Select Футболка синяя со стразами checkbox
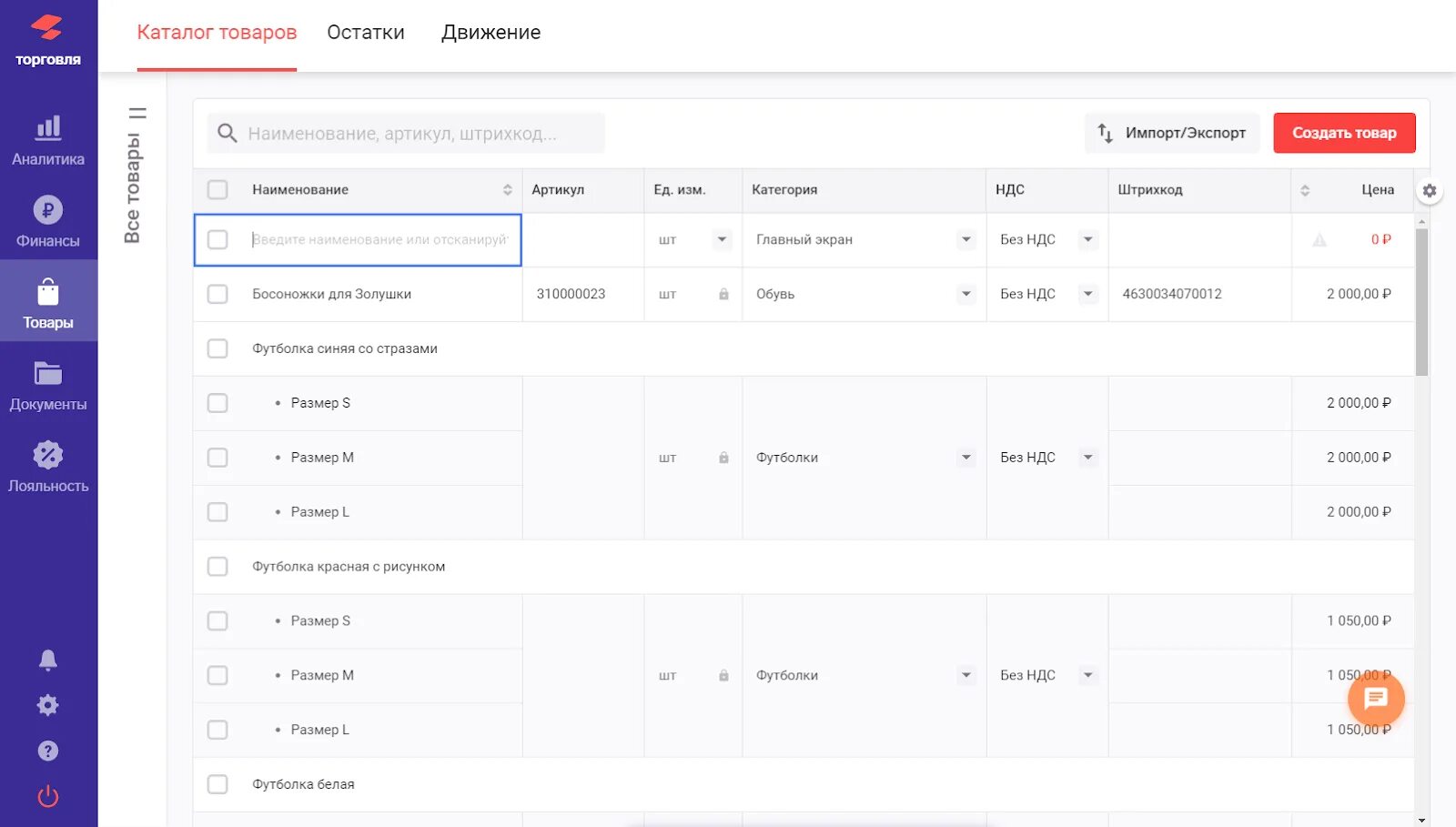 217,348
